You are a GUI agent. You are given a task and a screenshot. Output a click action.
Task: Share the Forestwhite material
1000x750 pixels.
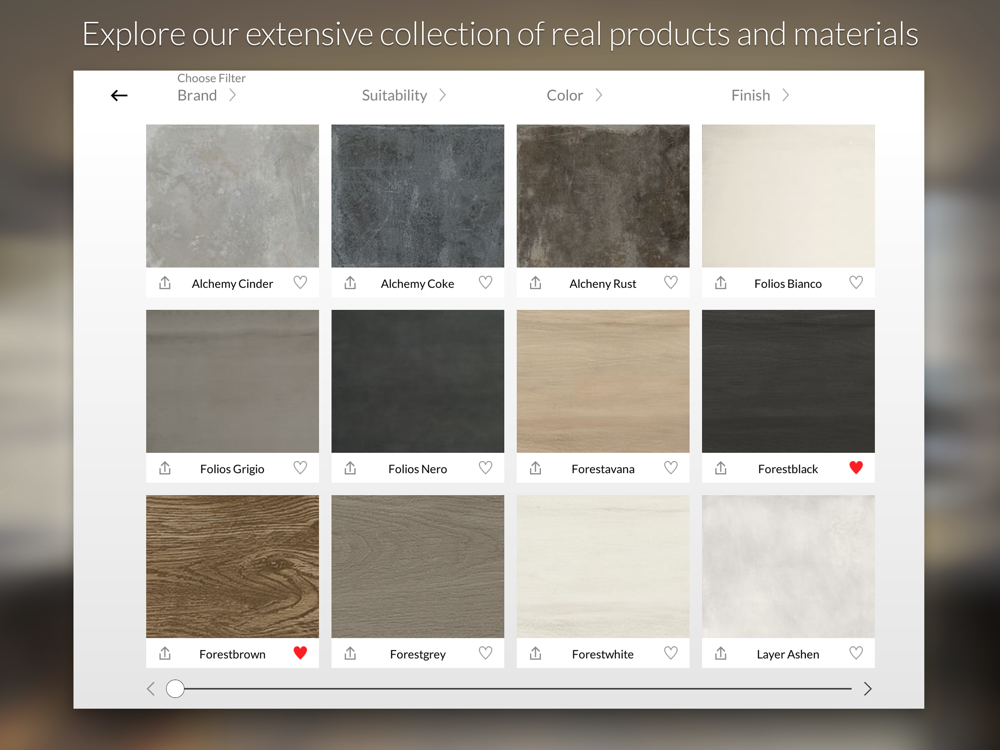(x=536, y=653)
